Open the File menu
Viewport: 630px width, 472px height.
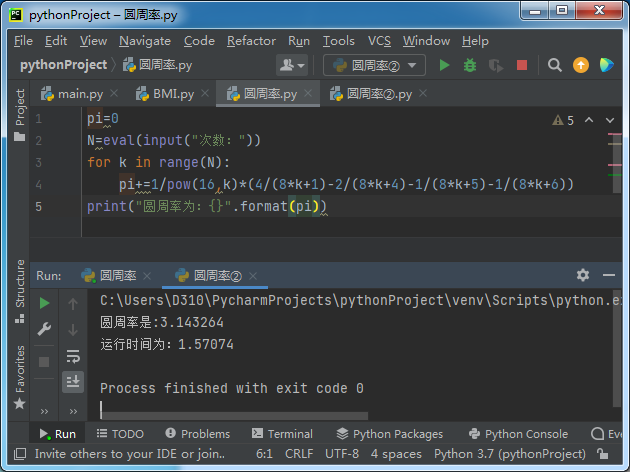pyautogui.click(x=23, y=41)
